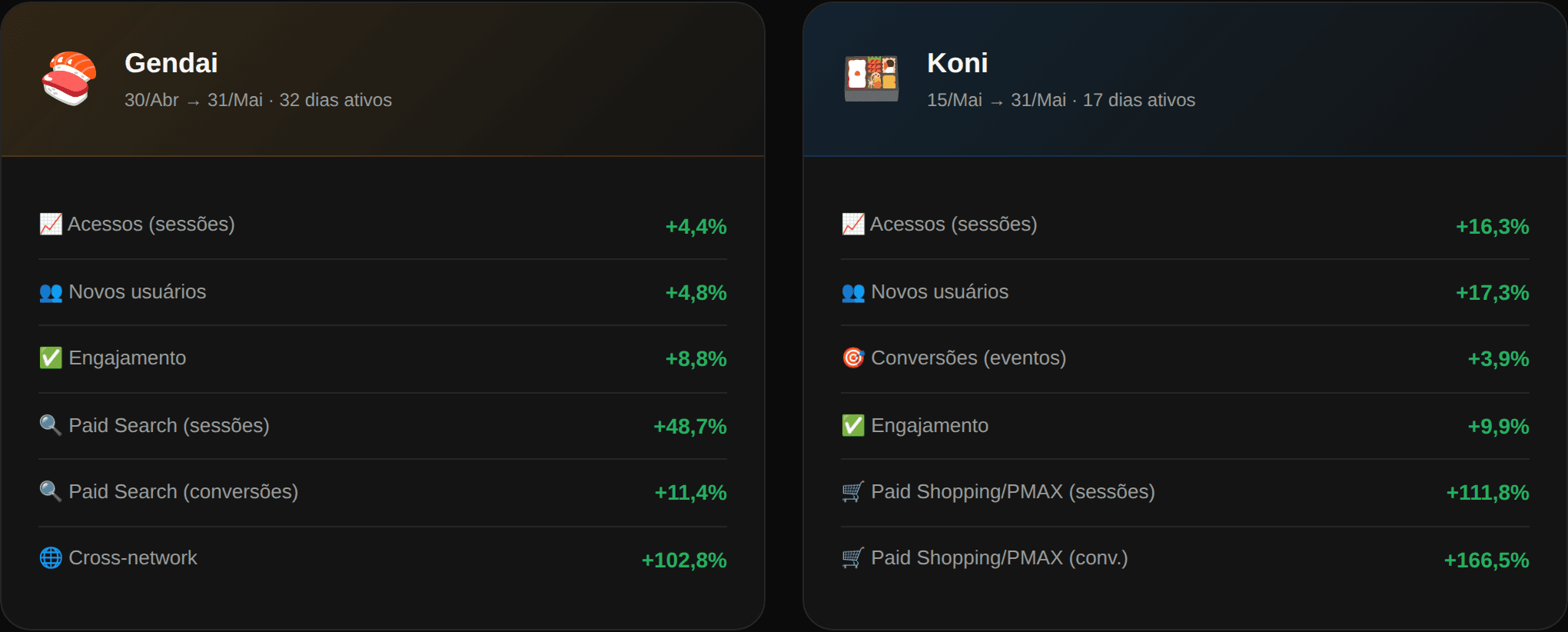The height and width of the screenshot is (632, 1568).
Task: Select the Koni card title
Action: (958, 63)
